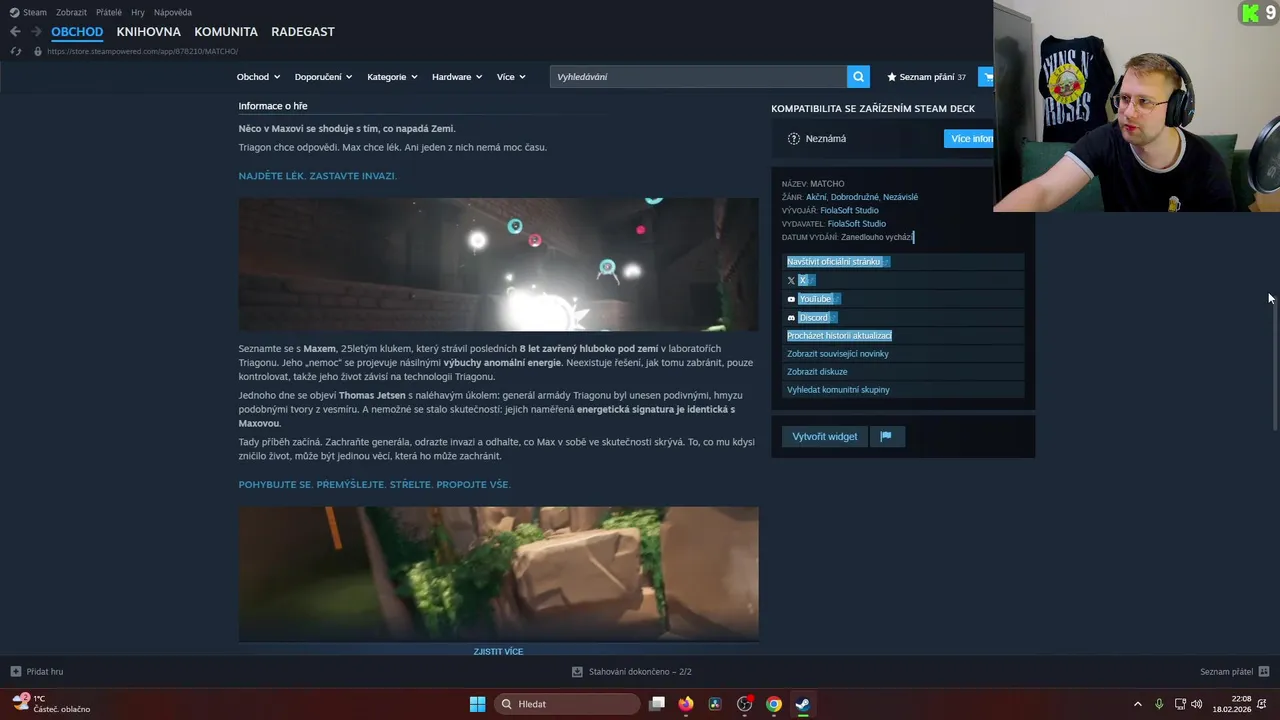Click the flag report icon button
The width and height of the screenshot is (1280, 720).
click(886, 436)
